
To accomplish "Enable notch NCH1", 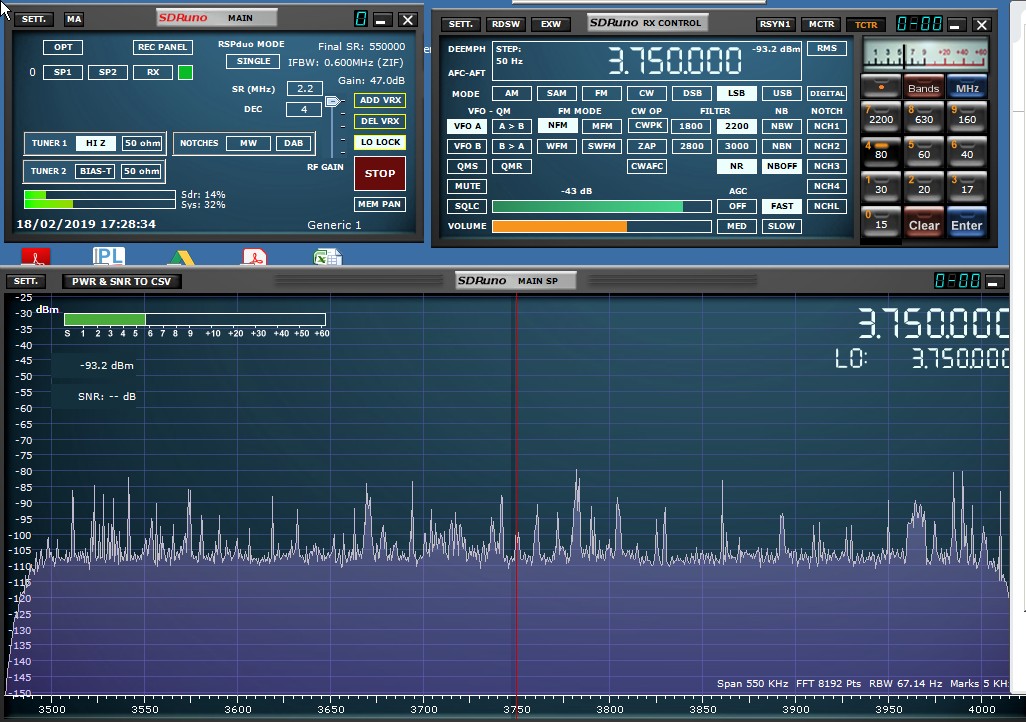I will coord(827,126).
